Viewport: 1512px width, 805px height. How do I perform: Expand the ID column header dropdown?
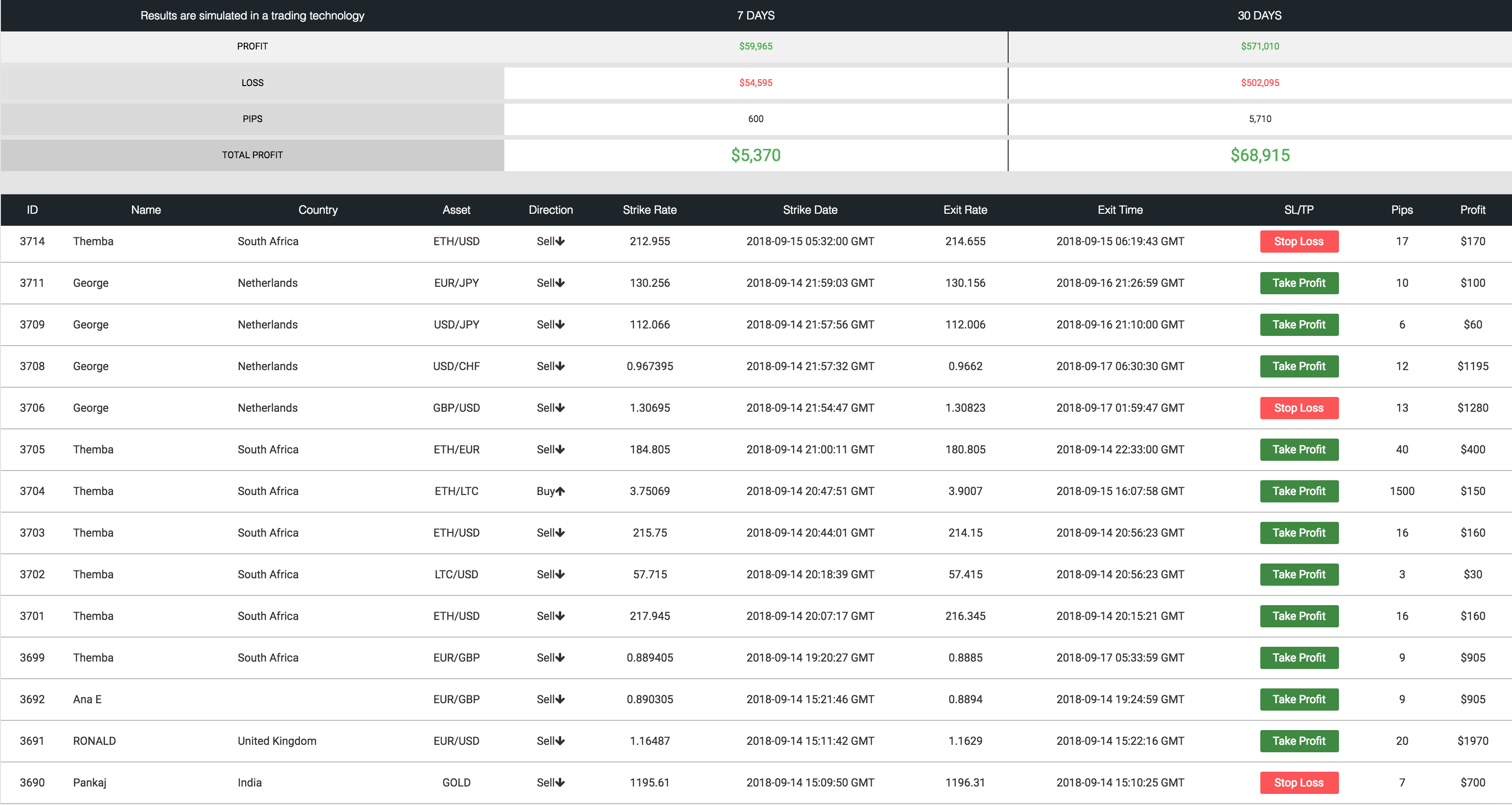[x=31, y=210]
